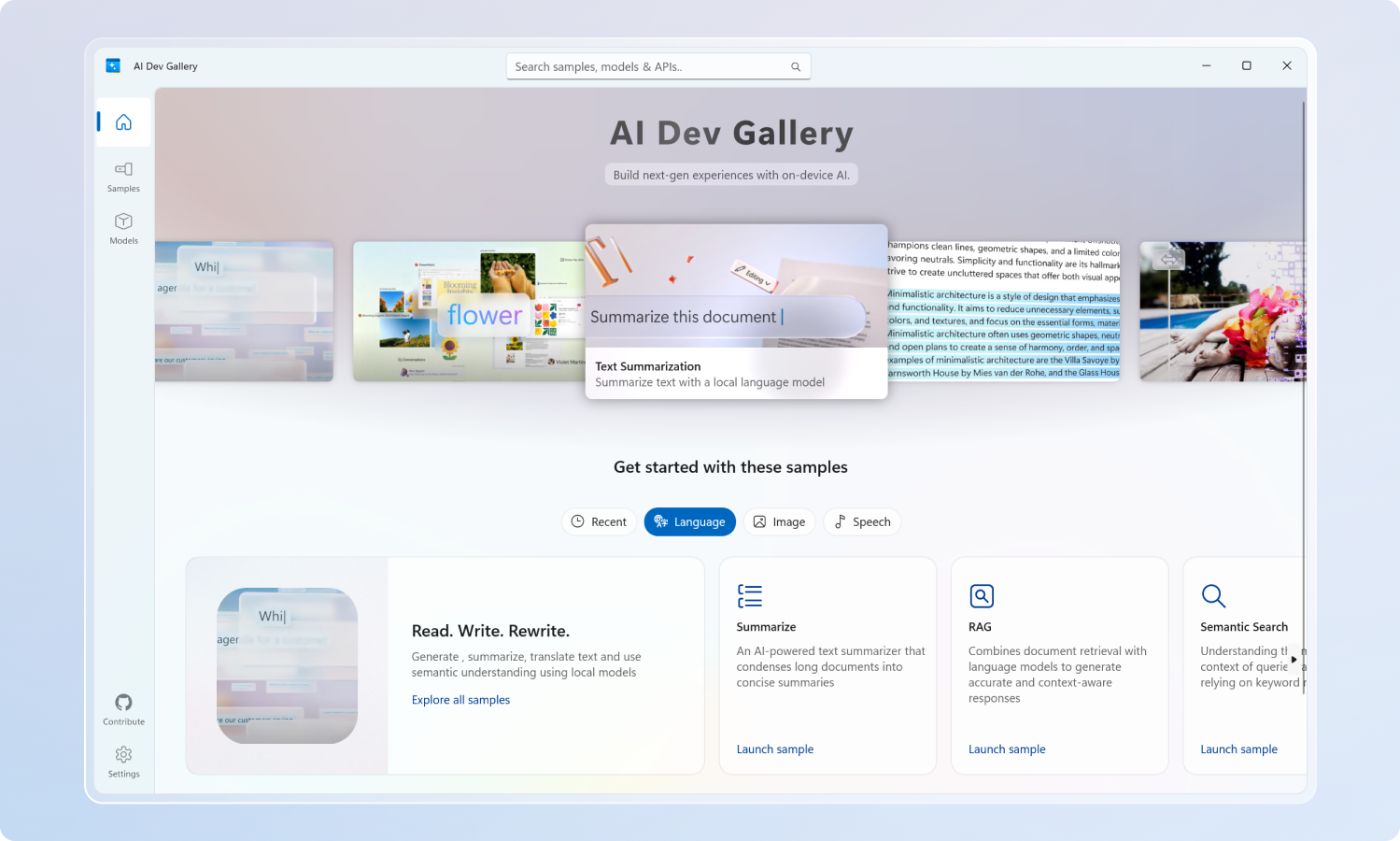1400x841 pixels.
Task: Select the Speech filter chip
Action: click(861, 521)
